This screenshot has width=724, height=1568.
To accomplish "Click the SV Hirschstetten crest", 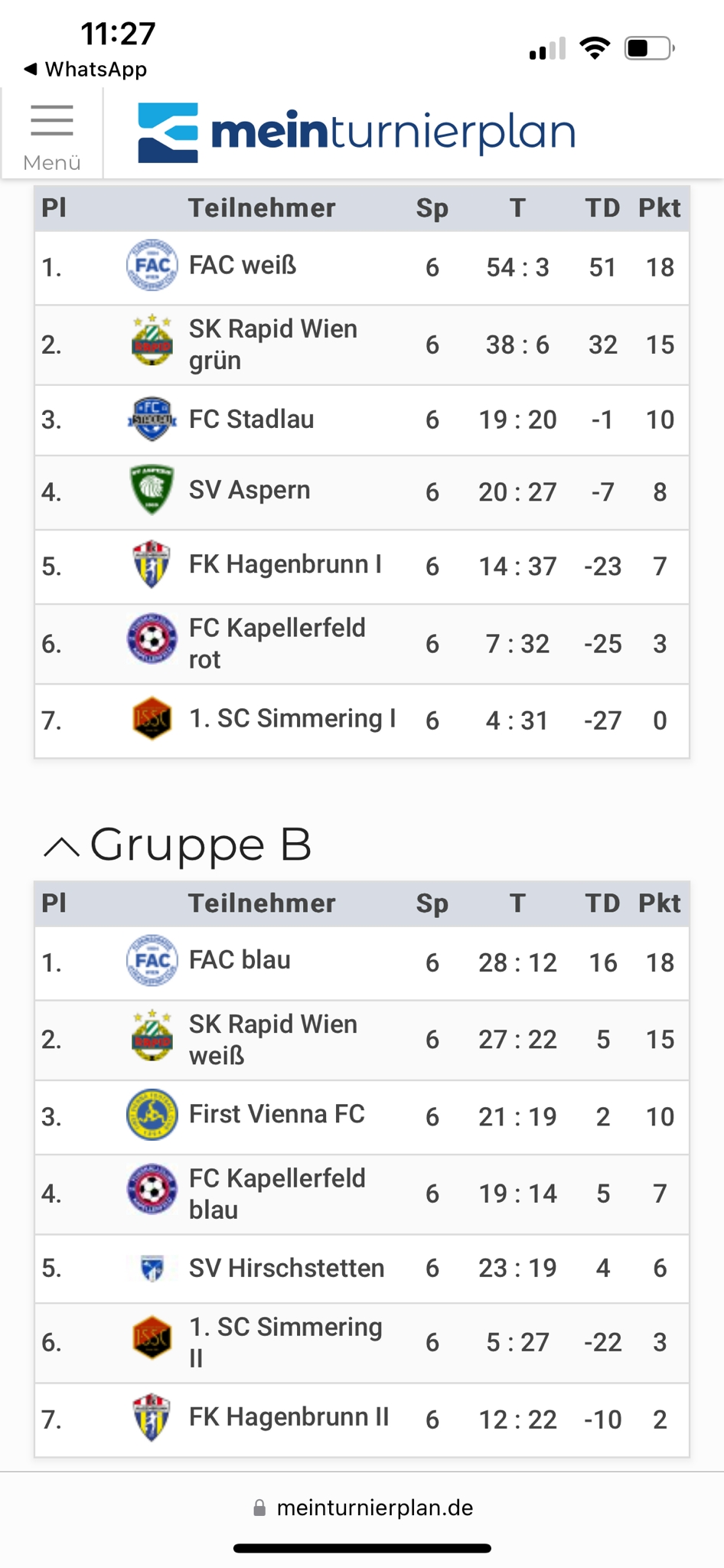I will [x=152, y=1269].
